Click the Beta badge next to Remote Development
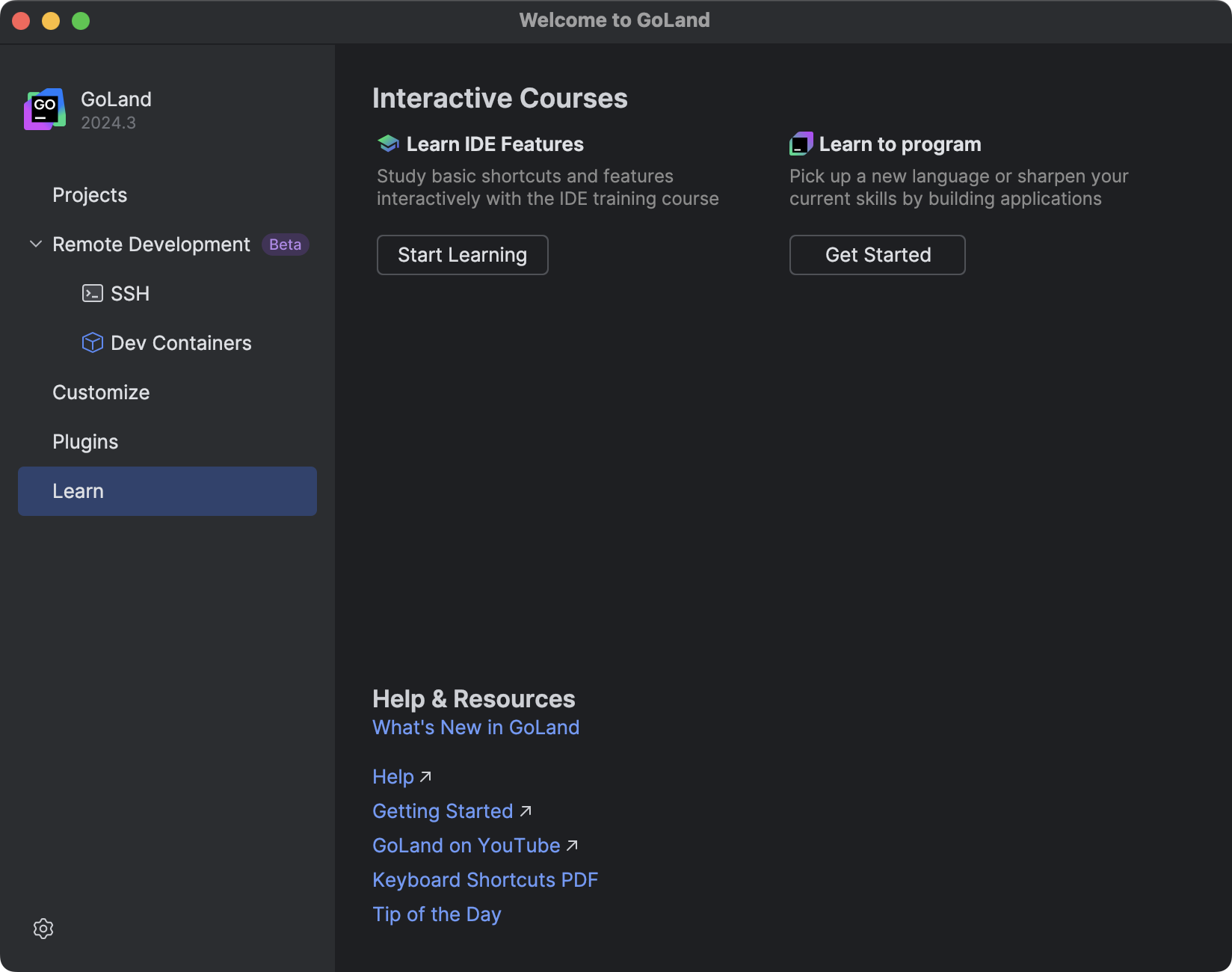1232x972 pixels. 285,244
